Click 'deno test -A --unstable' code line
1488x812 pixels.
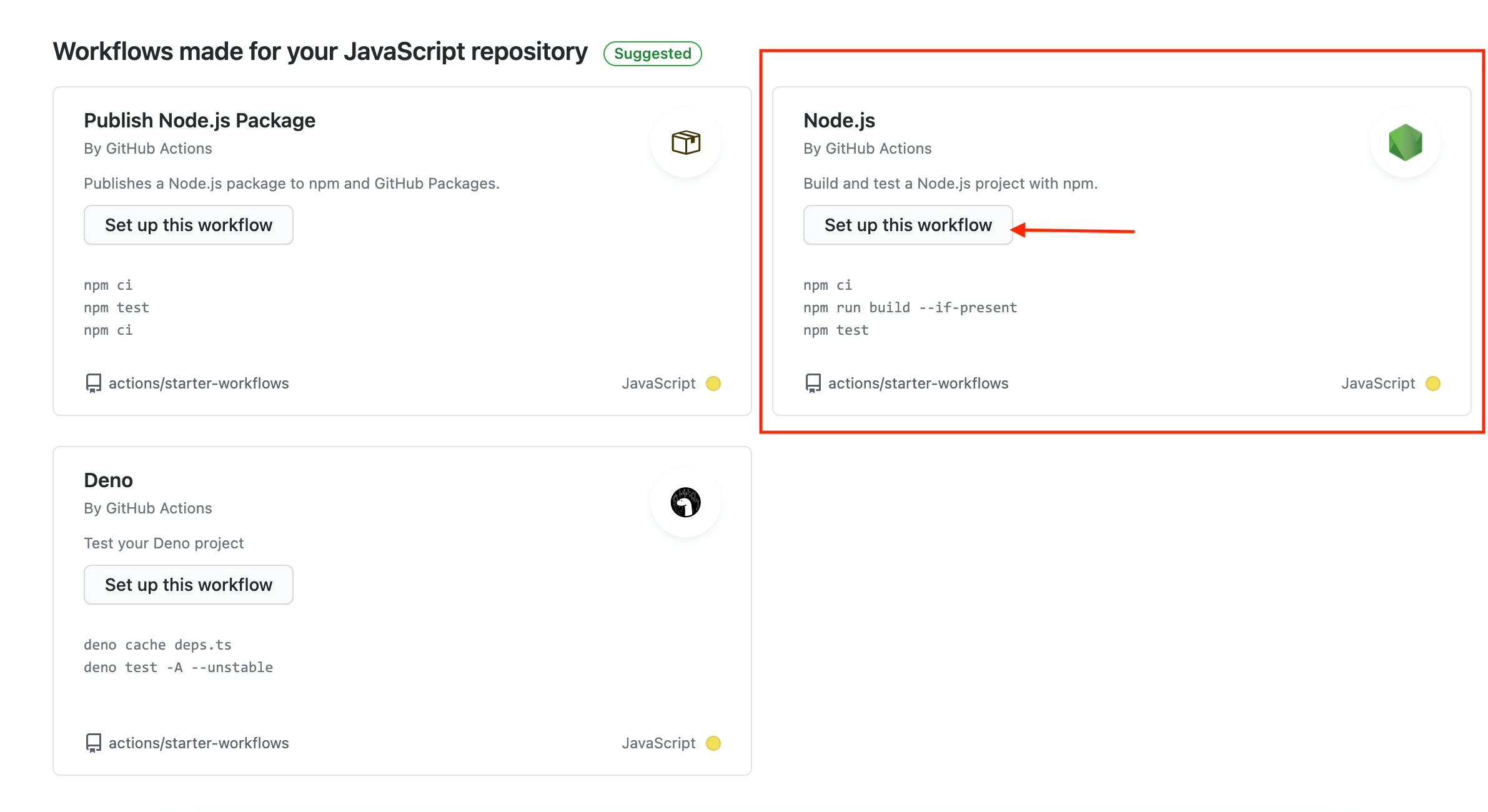[x=178, y=668]
